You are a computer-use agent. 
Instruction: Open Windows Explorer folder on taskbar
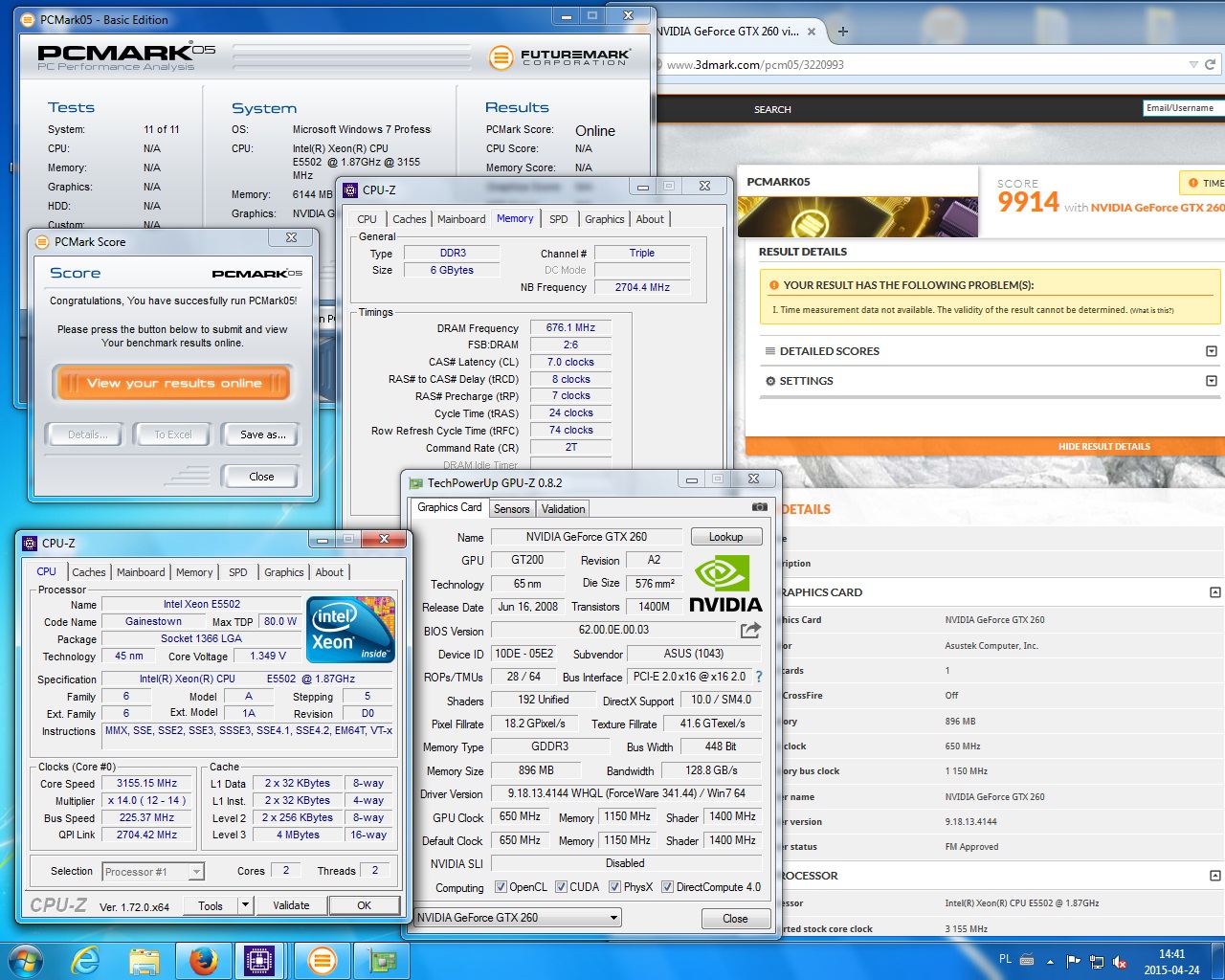pos(144,960)
